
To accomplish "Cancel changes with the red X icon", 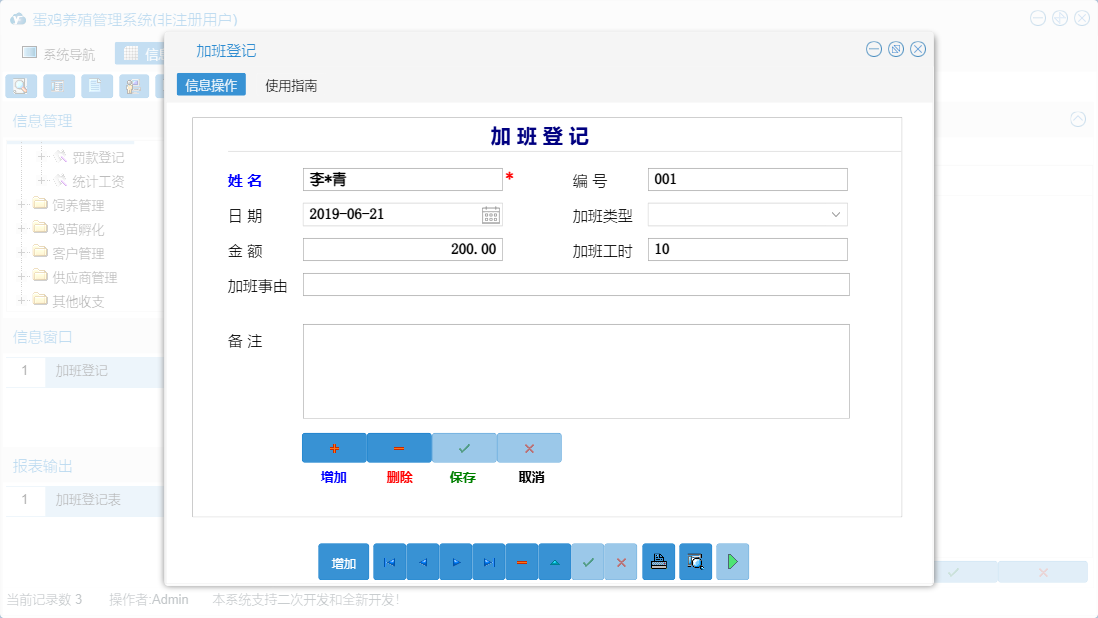I will point(620,561).
